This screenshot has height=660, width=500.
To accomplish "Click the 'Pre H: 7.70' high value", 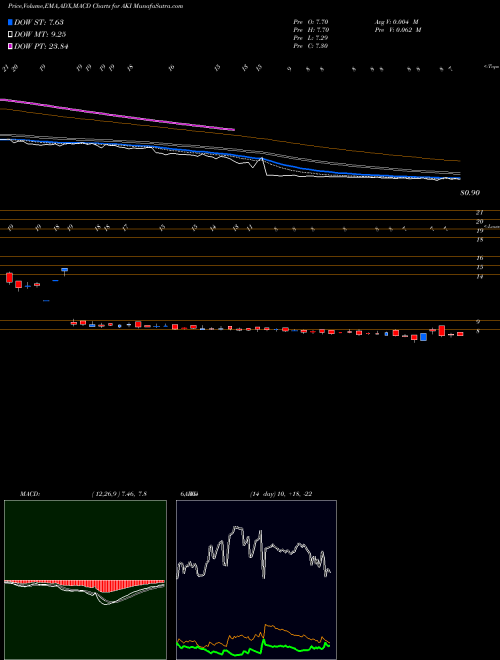I will point(311,30).
